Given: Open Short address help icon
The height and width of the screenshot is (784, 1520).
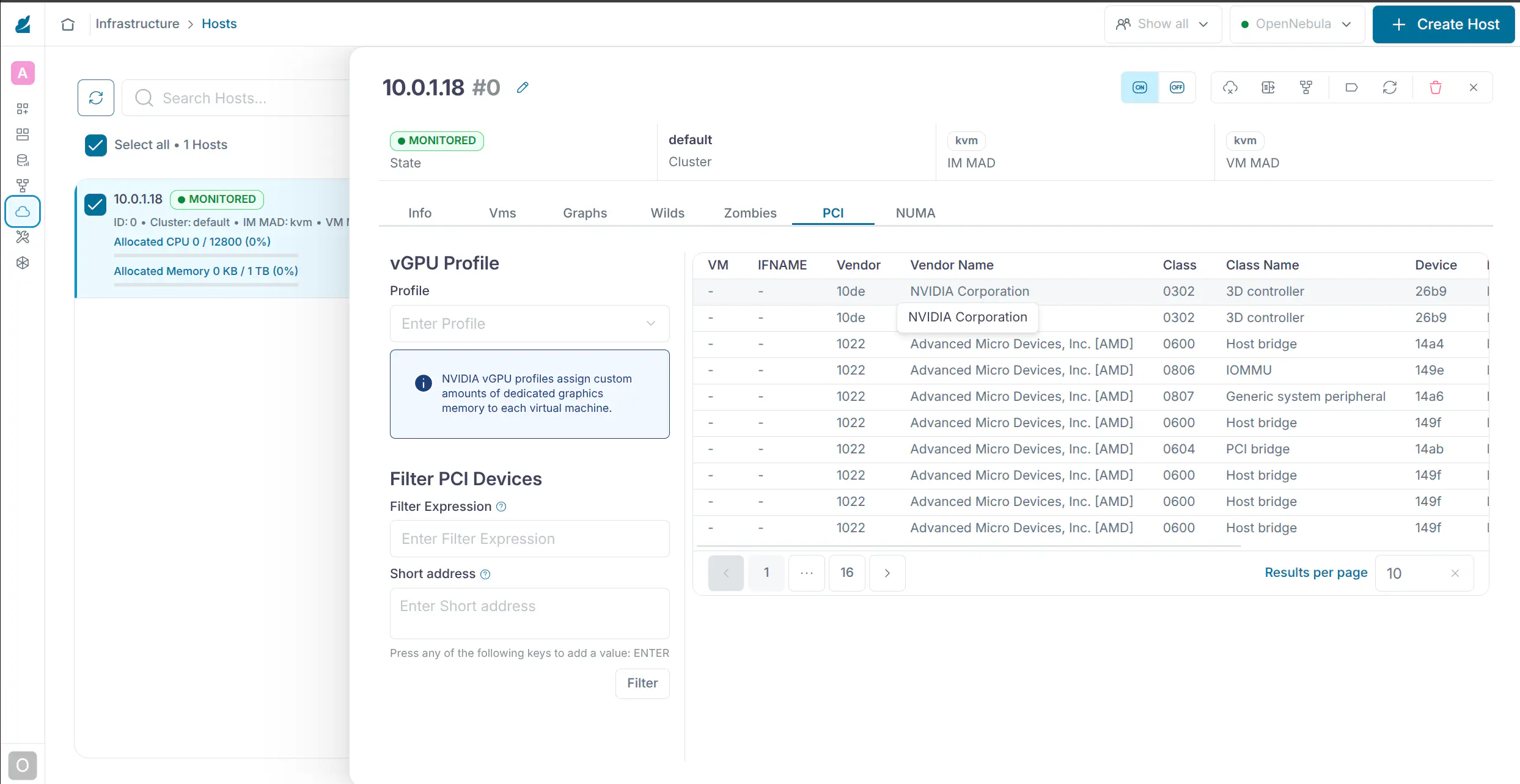Looking at the screenshot, I should click(x=485, y=574).
